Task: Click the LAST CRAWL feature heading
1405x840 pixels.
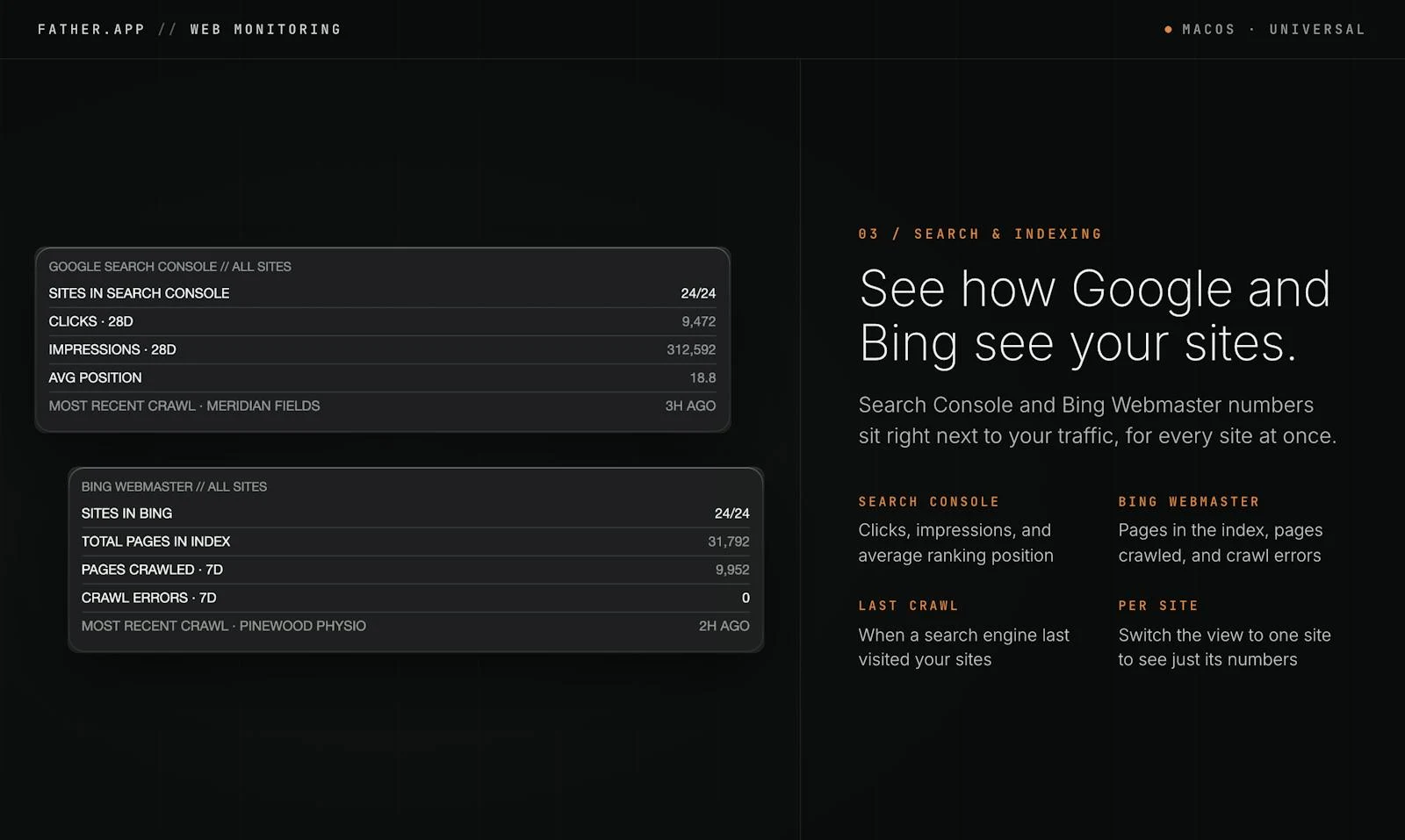Action: (x=909, y=606)
